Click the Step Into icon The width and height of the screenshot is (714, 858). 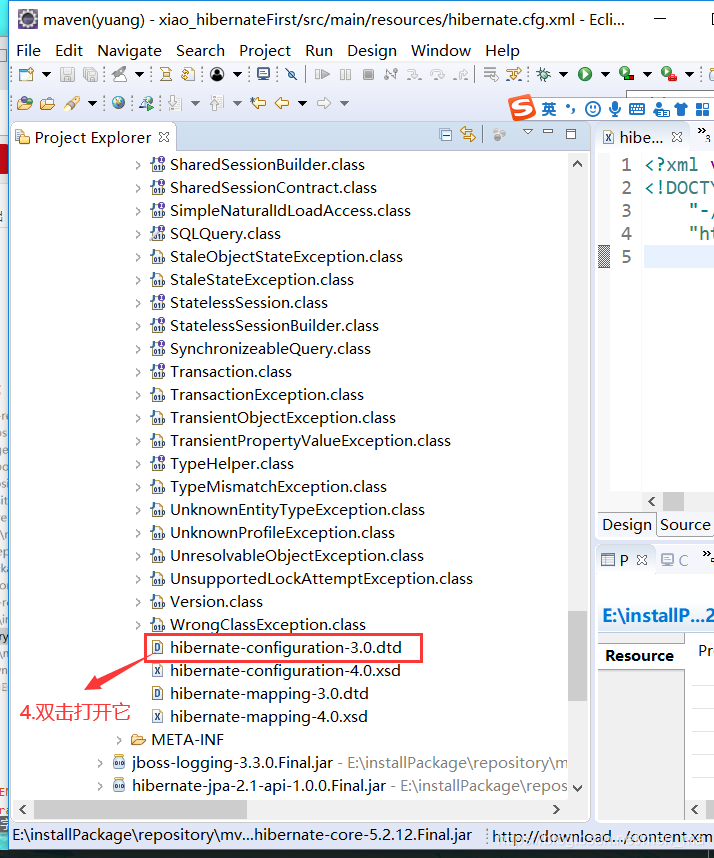tap(414, 74)
